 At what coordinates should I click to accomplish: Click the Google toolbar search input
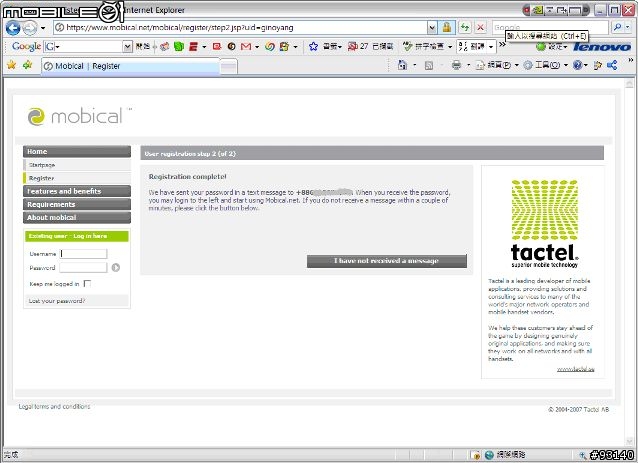point(83,46)
